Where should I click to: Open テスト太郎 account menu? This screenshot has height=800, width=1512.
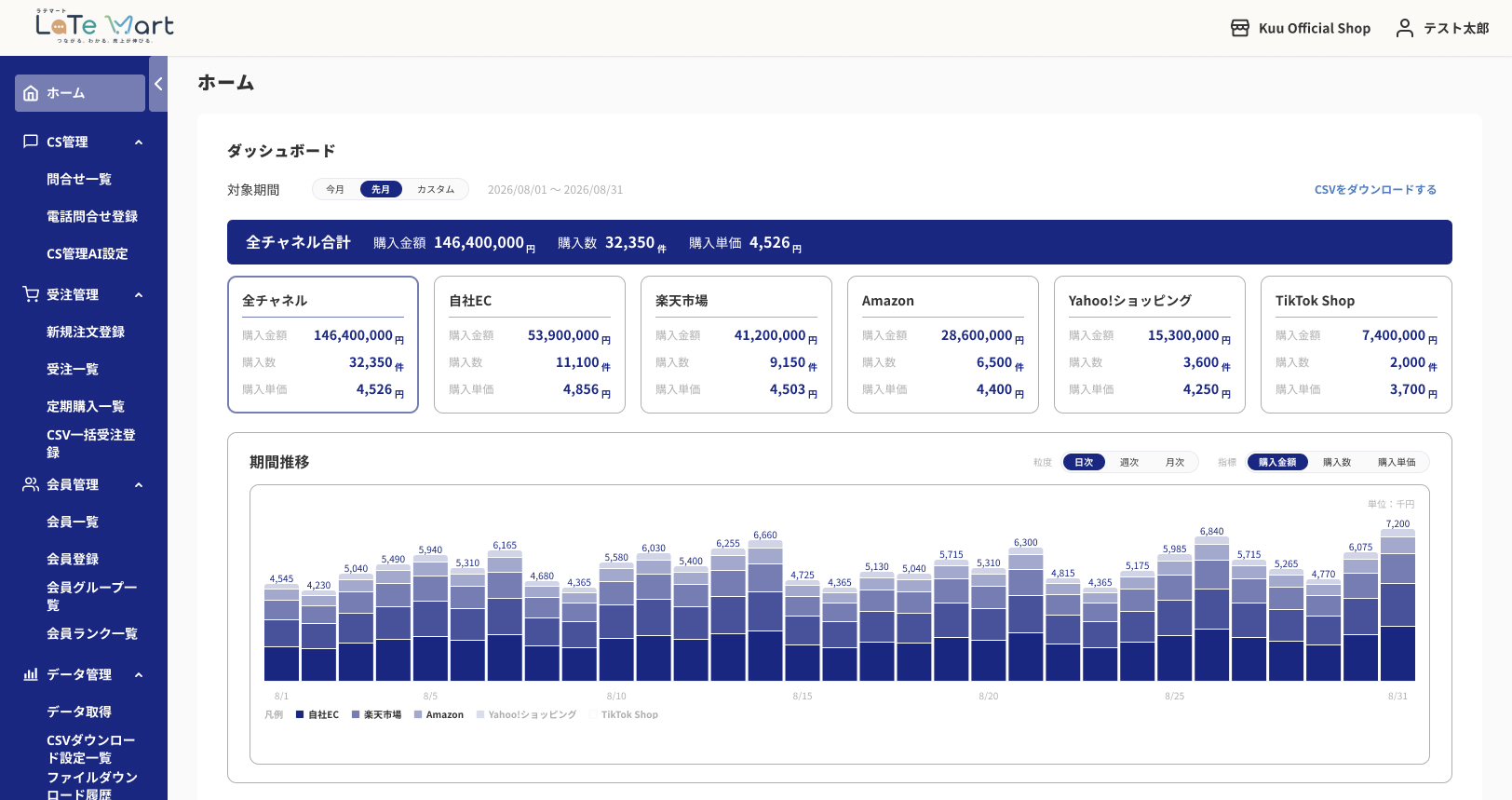(x=1442, y=28)
